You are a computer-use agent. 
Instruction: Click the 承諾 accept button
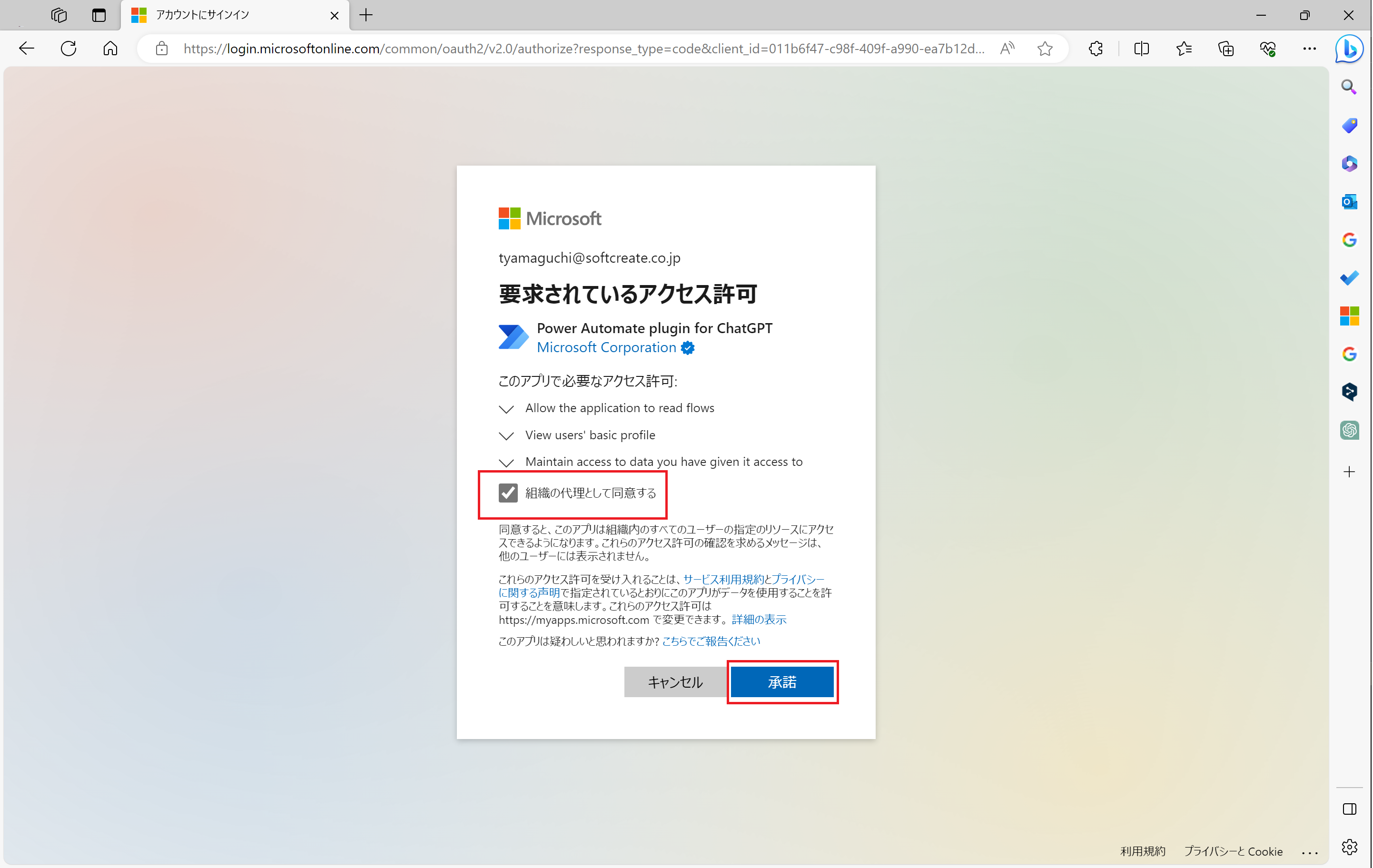tap(782, 682)
